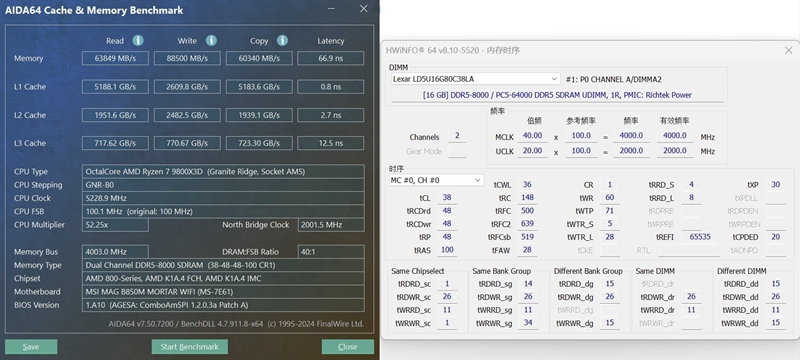Click the MCLK multiplier value 40.00
Image resolution: width=800 pixels, height=360 pixels.
[533, 136]
